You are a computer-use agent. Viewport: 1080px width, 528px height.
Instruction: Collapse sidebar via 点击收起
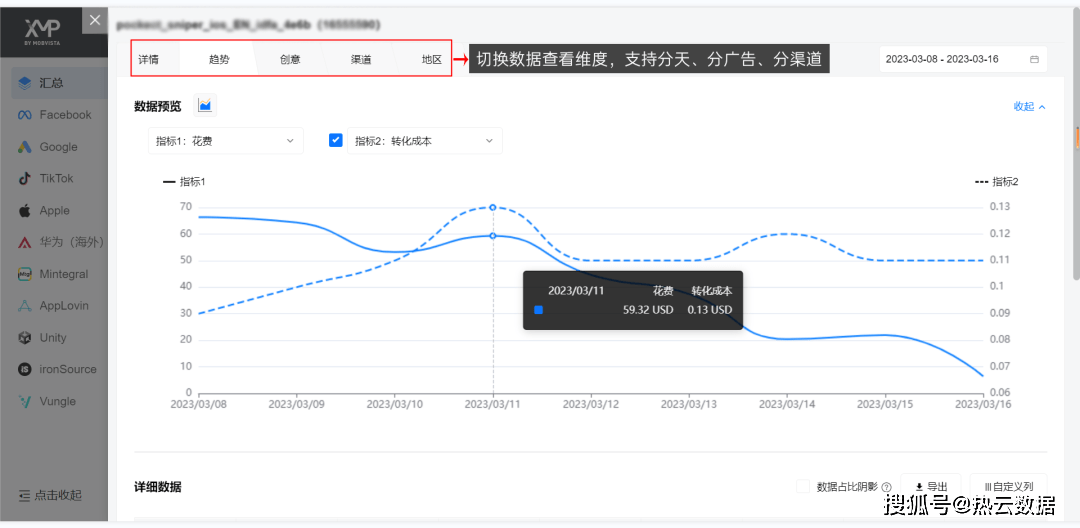pos(50,494)
